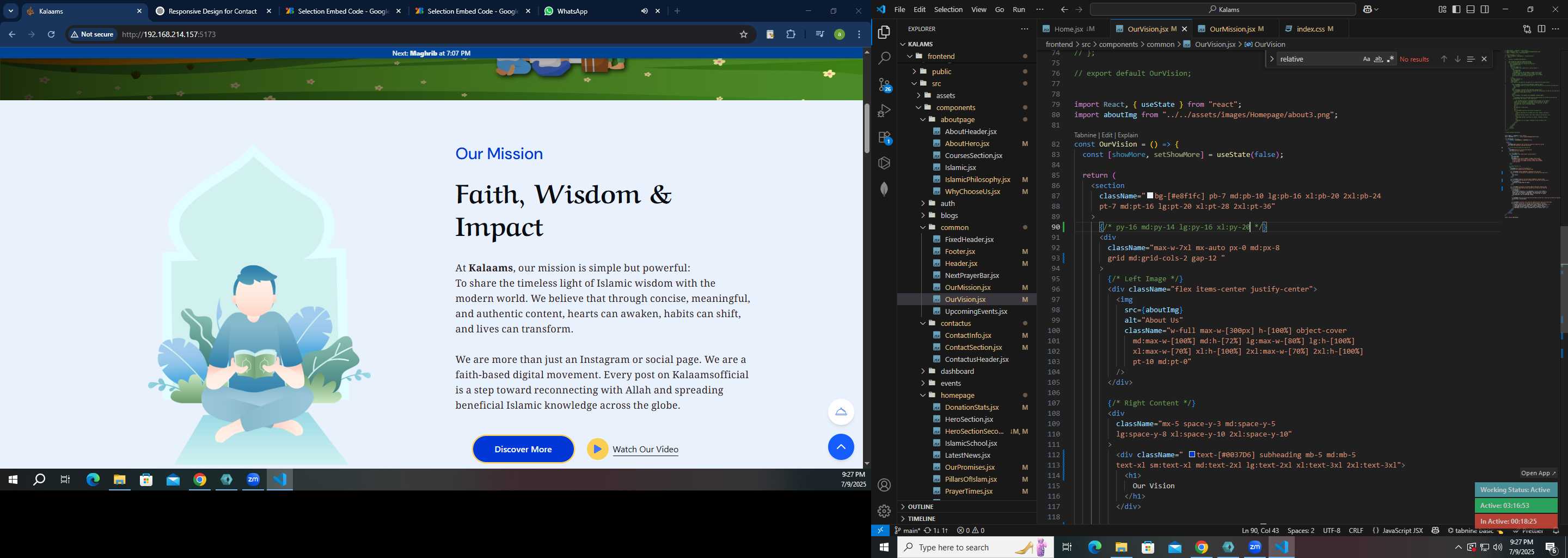Open the Chrome three-dot menu
Screen dimensions: 1568x558
coord(859,35)
